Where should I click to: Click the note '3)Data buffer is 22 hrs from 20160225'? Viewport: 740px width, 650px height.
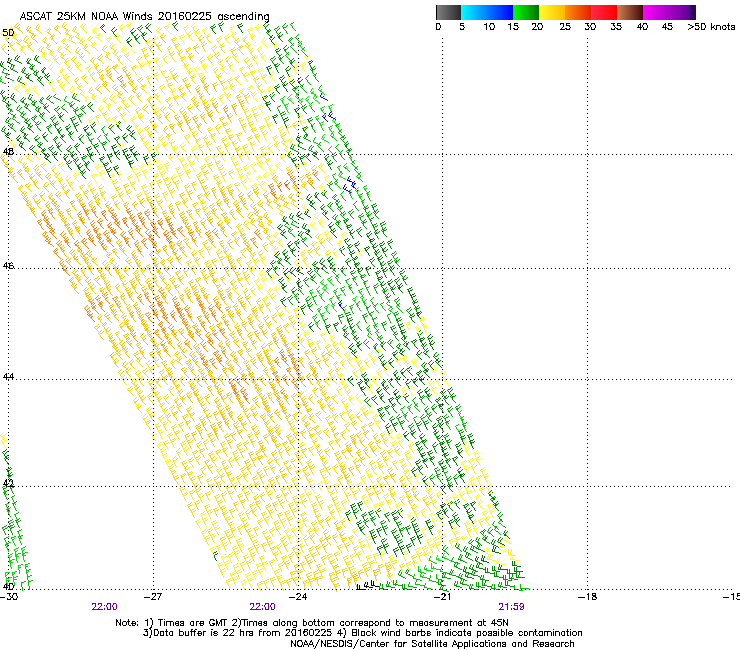238,633
